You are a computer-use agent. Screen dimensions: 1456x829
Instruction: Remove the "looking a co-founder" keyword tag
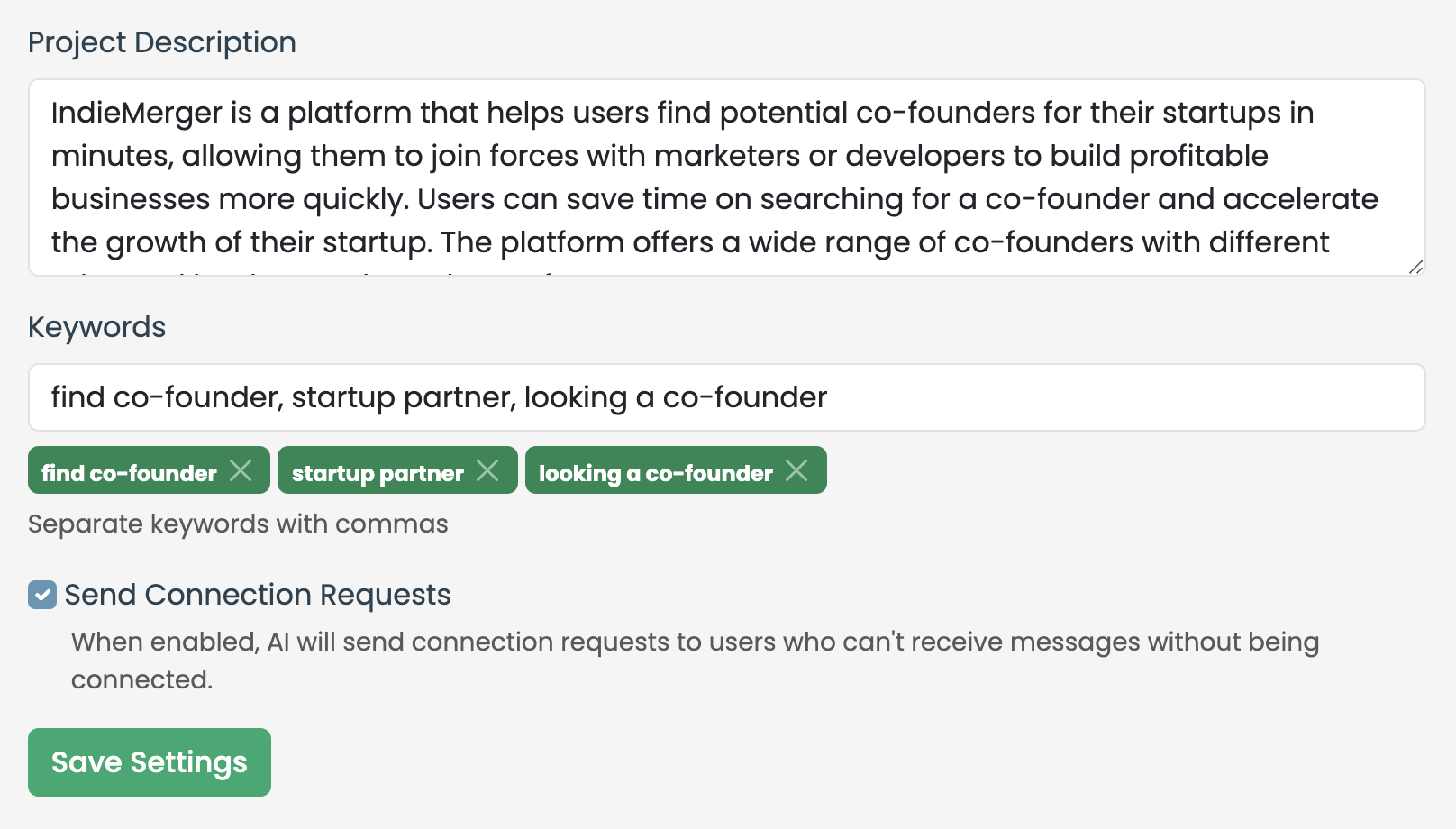point(796,470)
